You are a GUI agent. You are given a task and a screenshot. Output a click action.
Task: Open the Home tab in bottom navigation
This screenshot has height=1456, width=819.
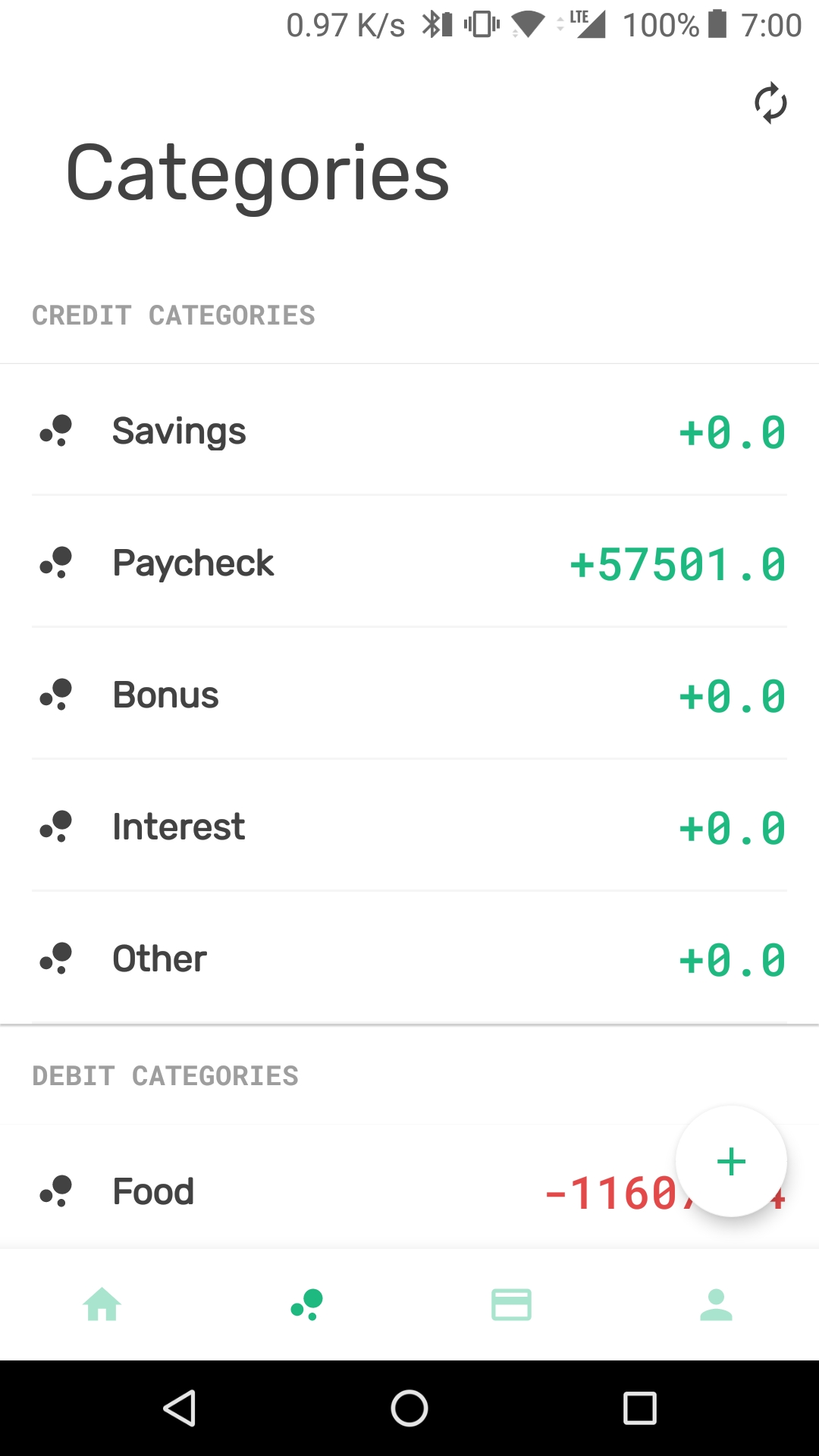102,1304
